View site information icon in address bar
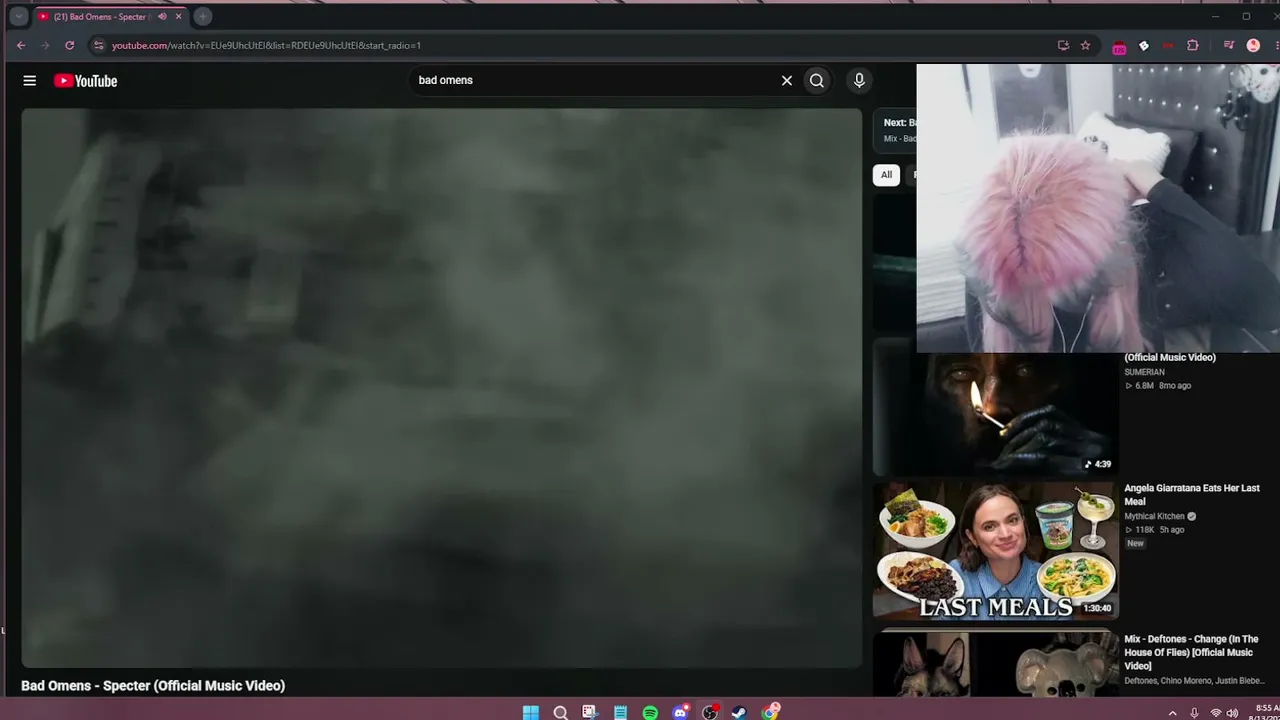The image size is (1280, 720). click(x=98, y=45)
